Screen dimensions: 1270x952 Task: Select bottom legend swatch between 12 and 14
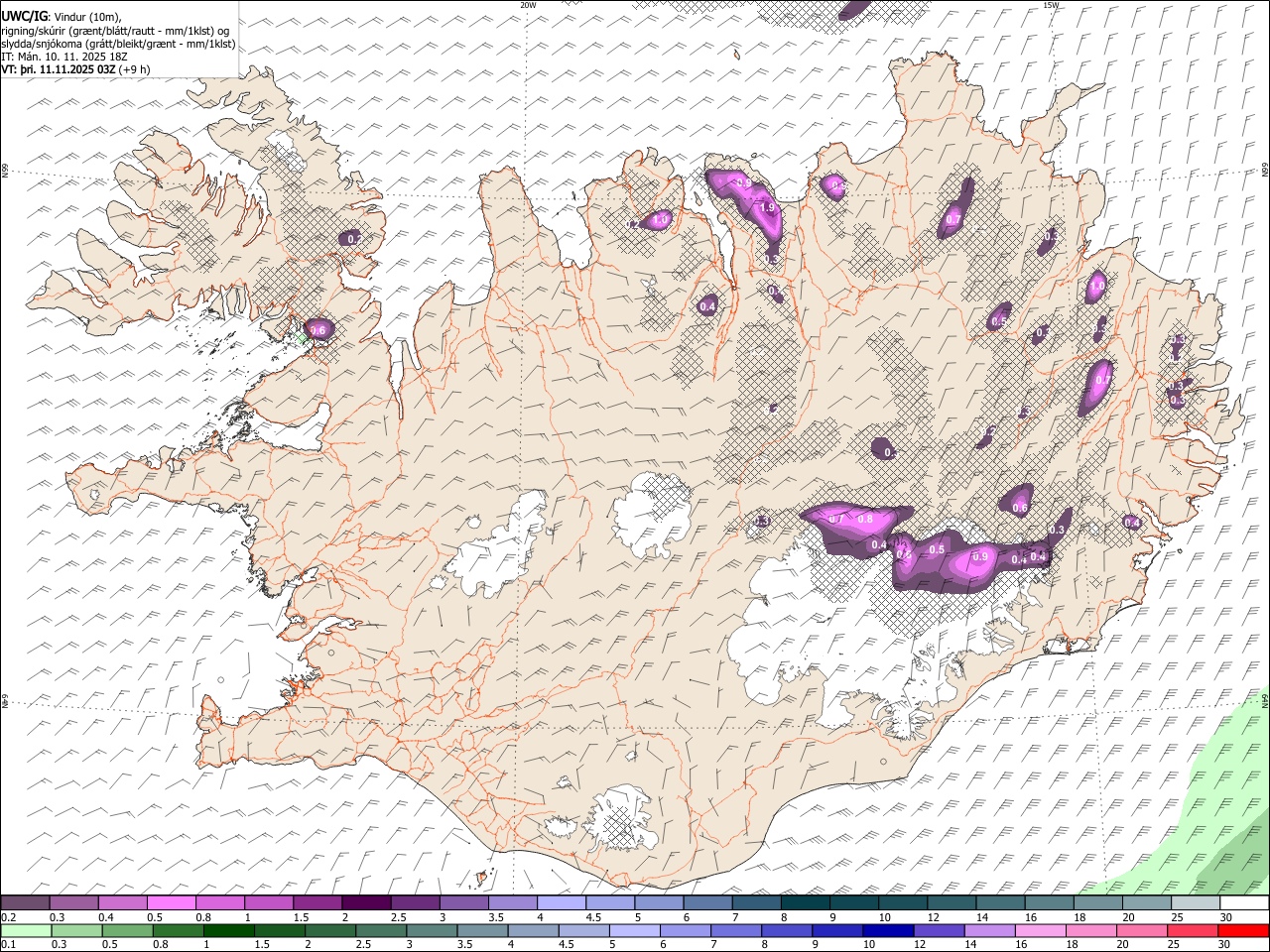(940, 931)
